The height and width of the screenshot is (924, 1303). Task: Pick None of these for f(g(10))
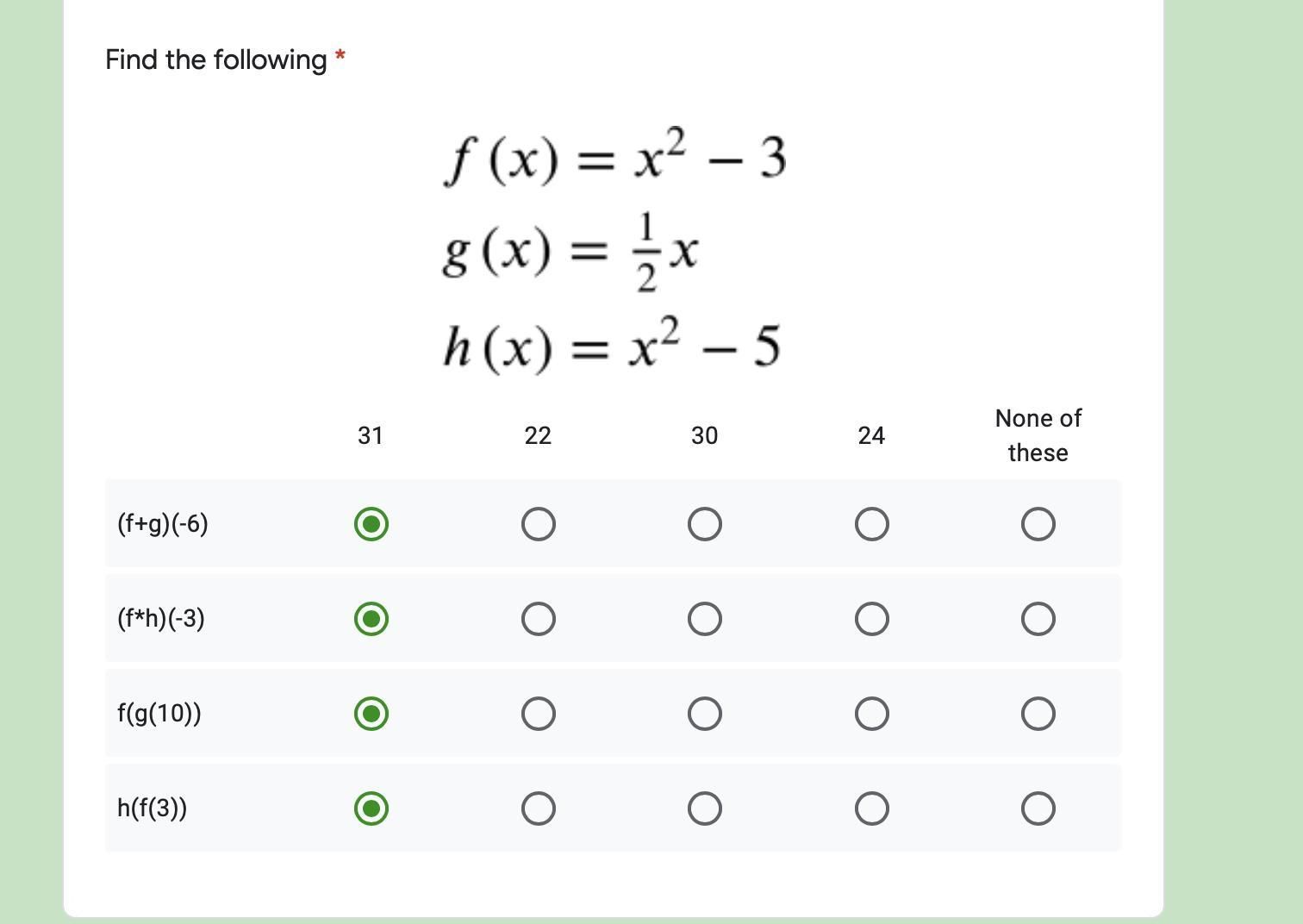[1038, 714]
